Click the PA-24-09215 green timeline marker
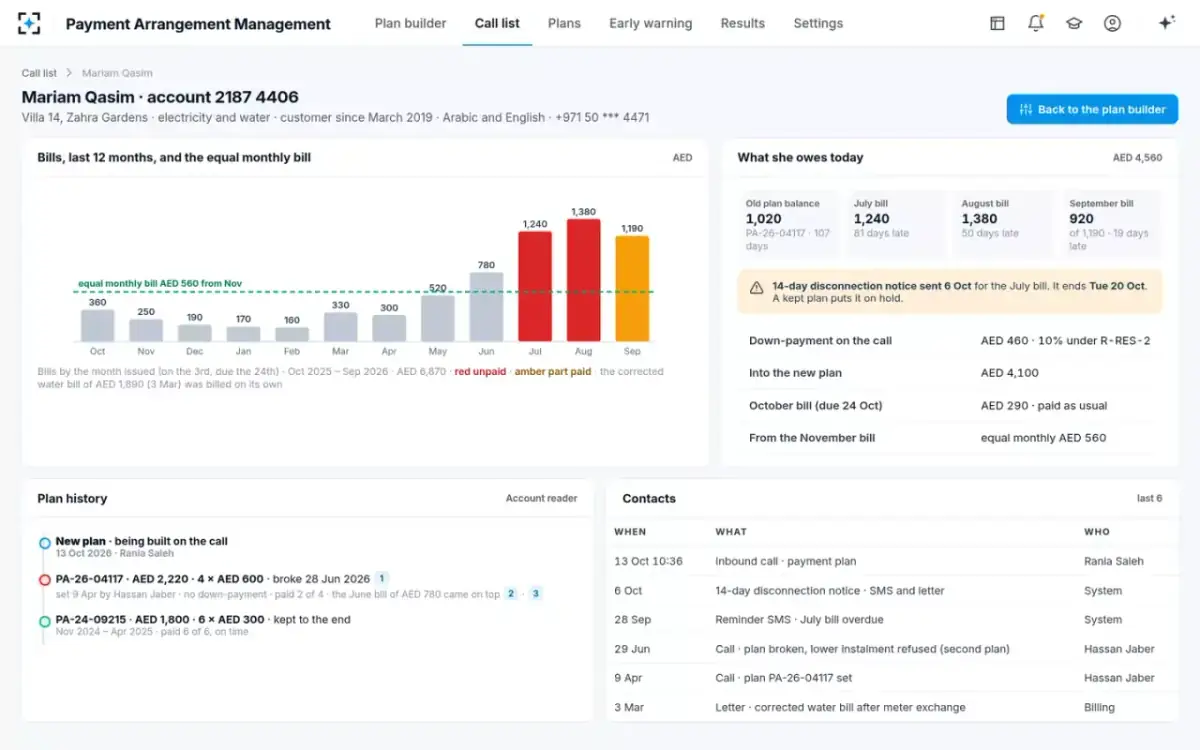Image resolution: width=1200 pixels, height=750 pixels. click(x=44, y=622)
